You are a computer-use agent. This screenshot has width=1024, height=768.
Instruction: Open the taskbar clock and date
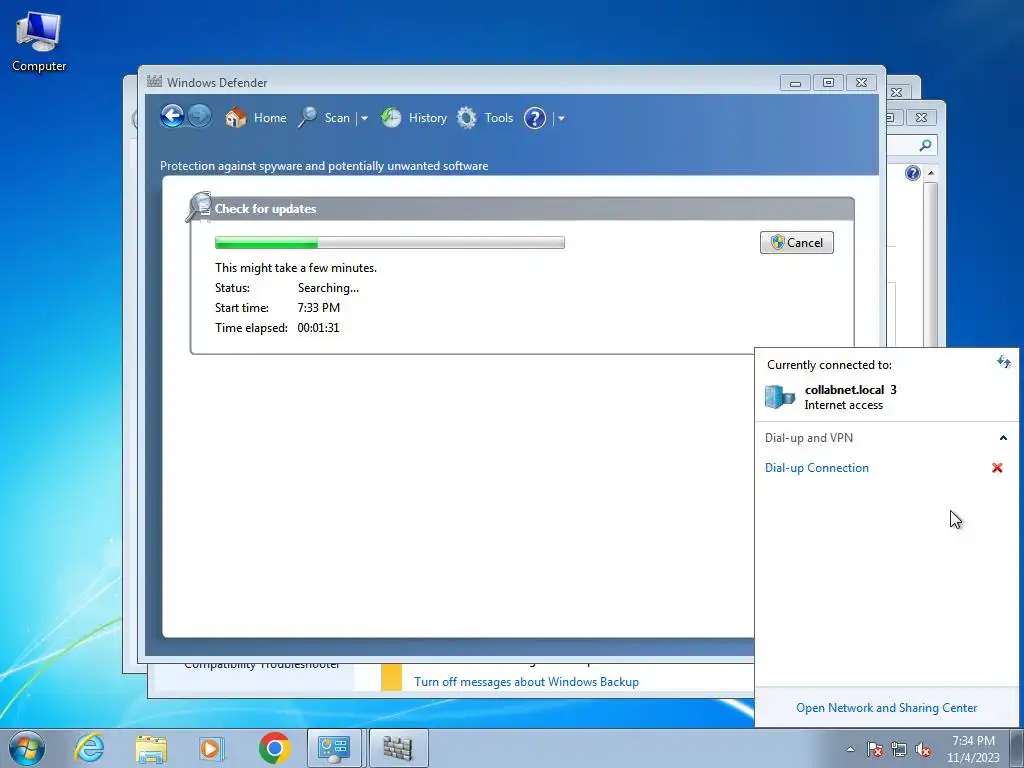(973, 749)
